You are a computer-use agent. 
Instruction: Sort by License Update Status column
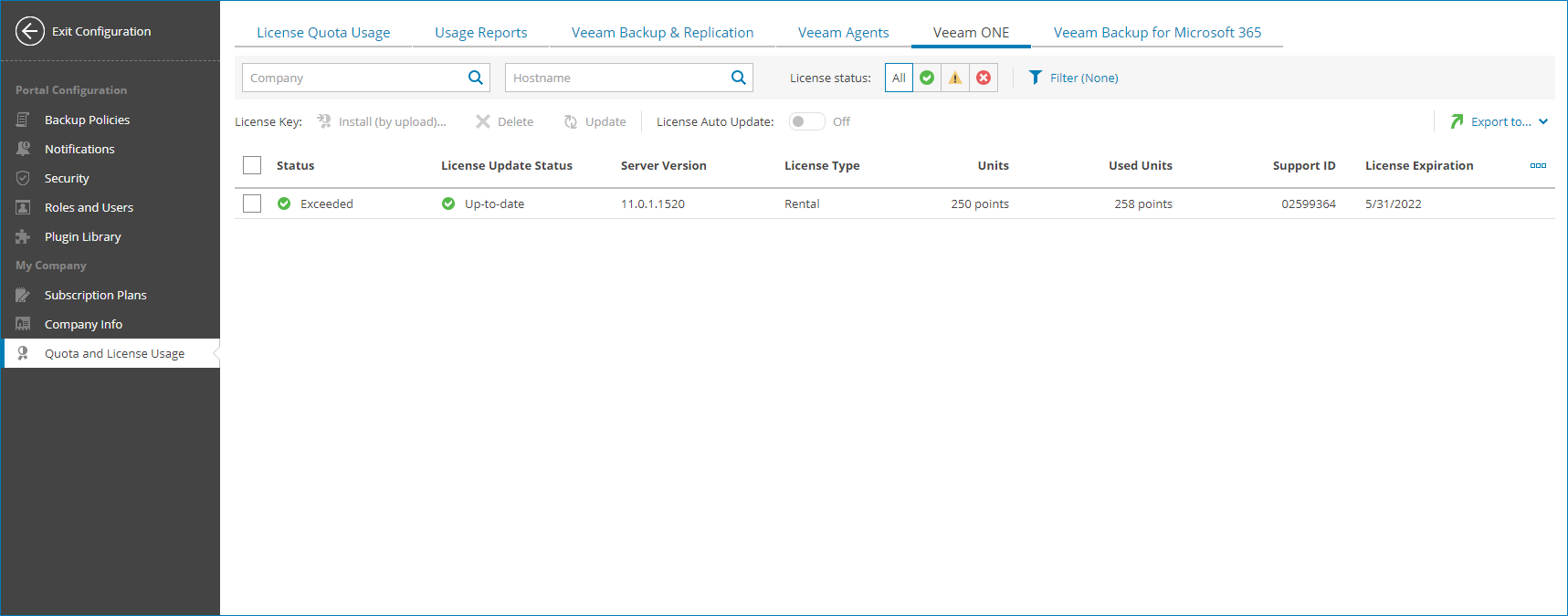point(507,165)
